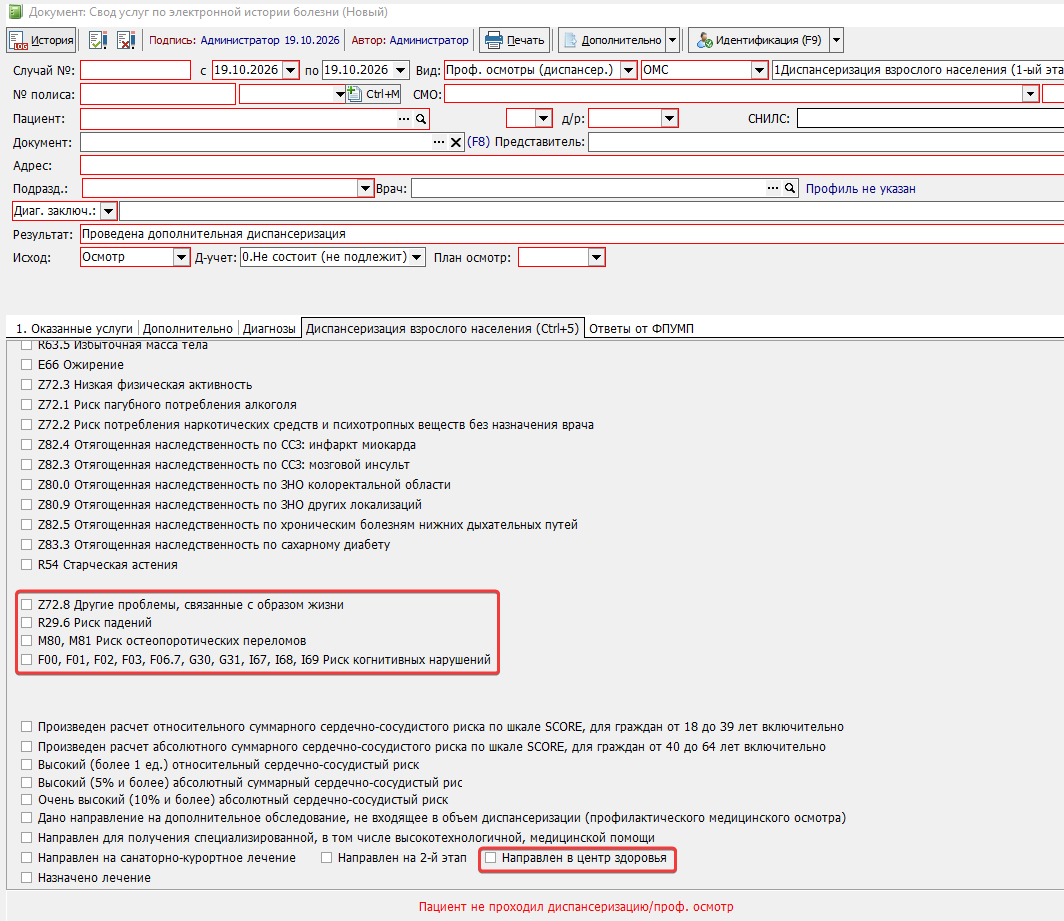Click the remove signature icon with red cross
This screenshot has height=921, width=1064.
coord(126,40)
